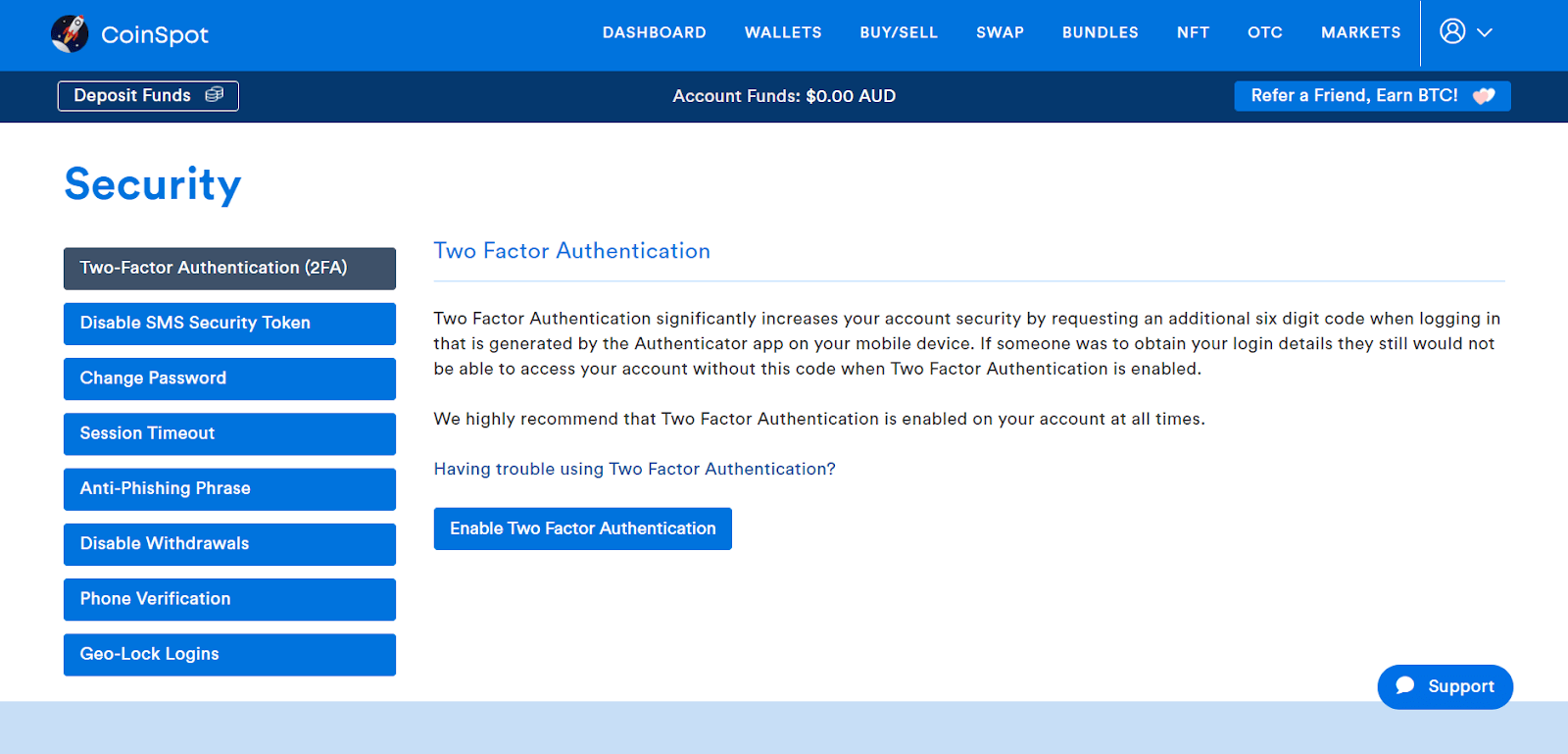Viewport: 1568px width, 754px height.
Task: Open the Anti-Phishing Phrase section
Action: point(229,488)
